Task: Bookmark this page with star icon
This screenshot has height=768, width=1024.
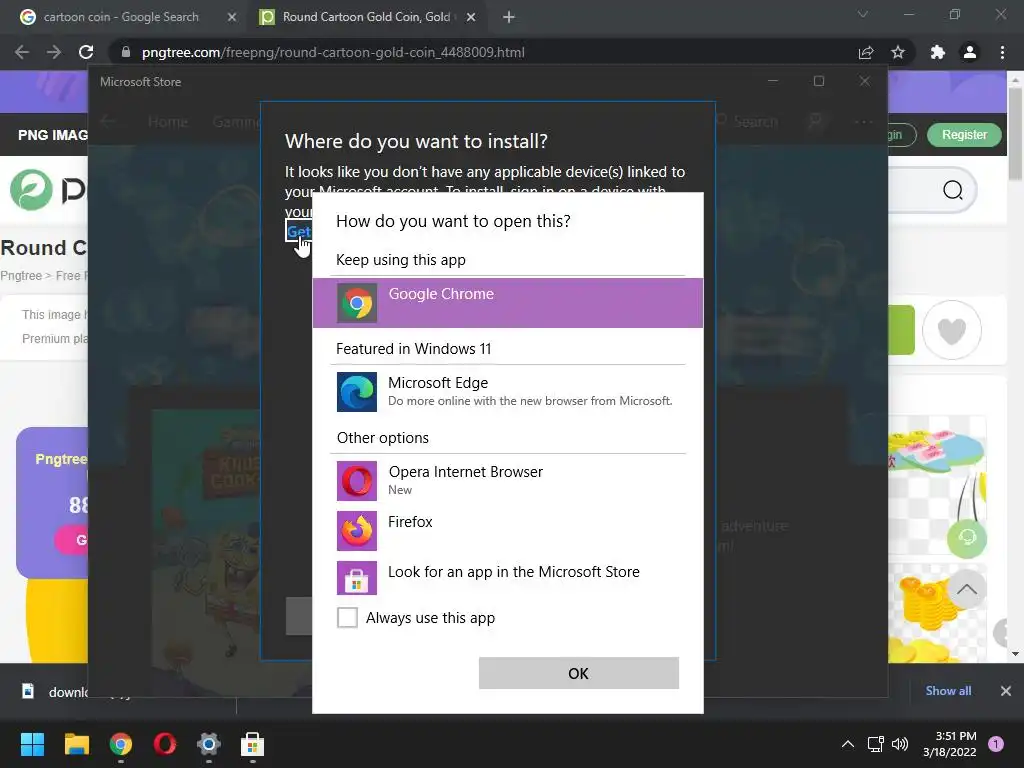Action: [x=898, y=52]
